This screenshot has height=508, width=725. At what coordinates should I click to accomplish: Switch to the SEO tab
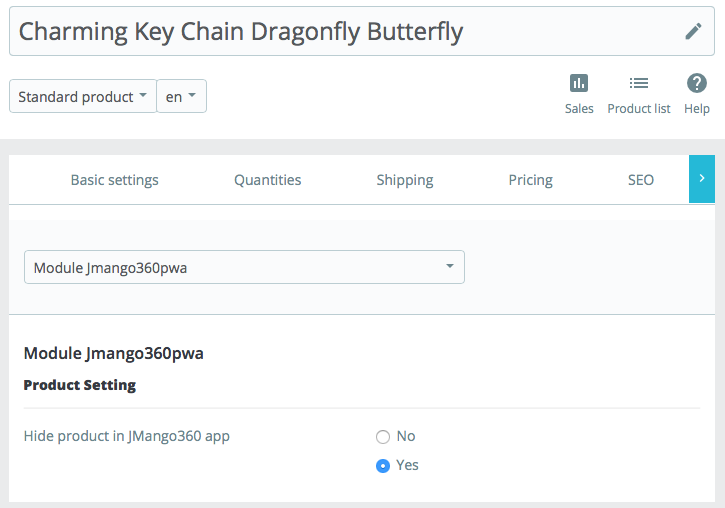(641, 180)
